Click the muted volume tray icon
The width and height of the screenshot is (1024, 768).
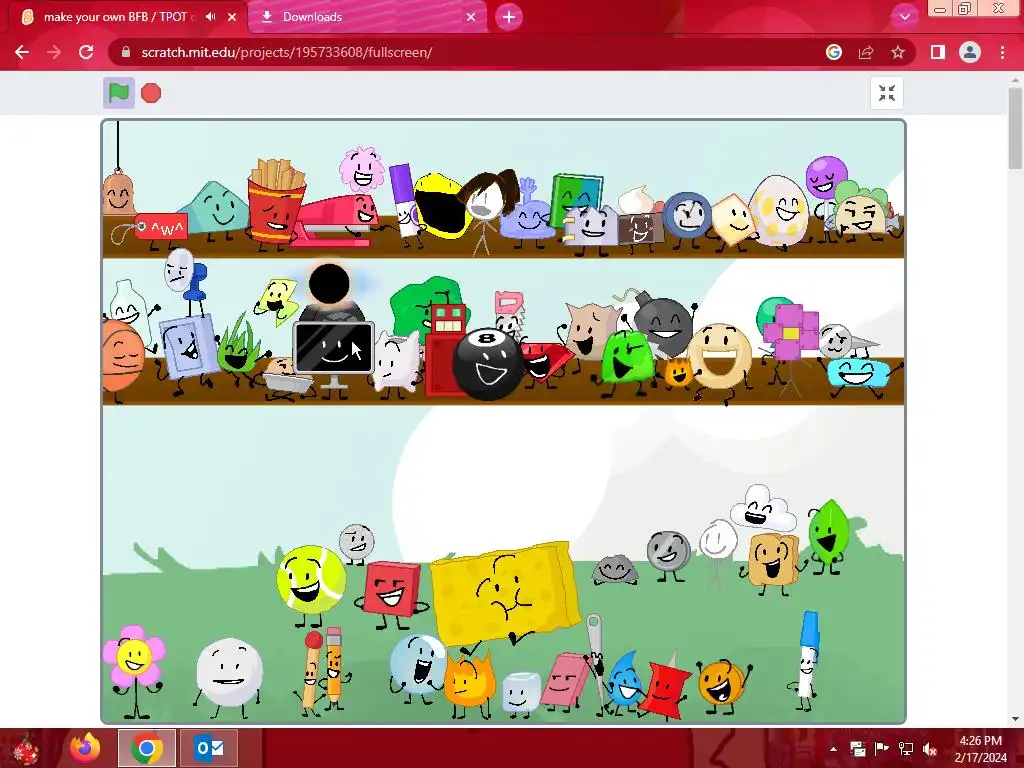(x=930, y=749)
